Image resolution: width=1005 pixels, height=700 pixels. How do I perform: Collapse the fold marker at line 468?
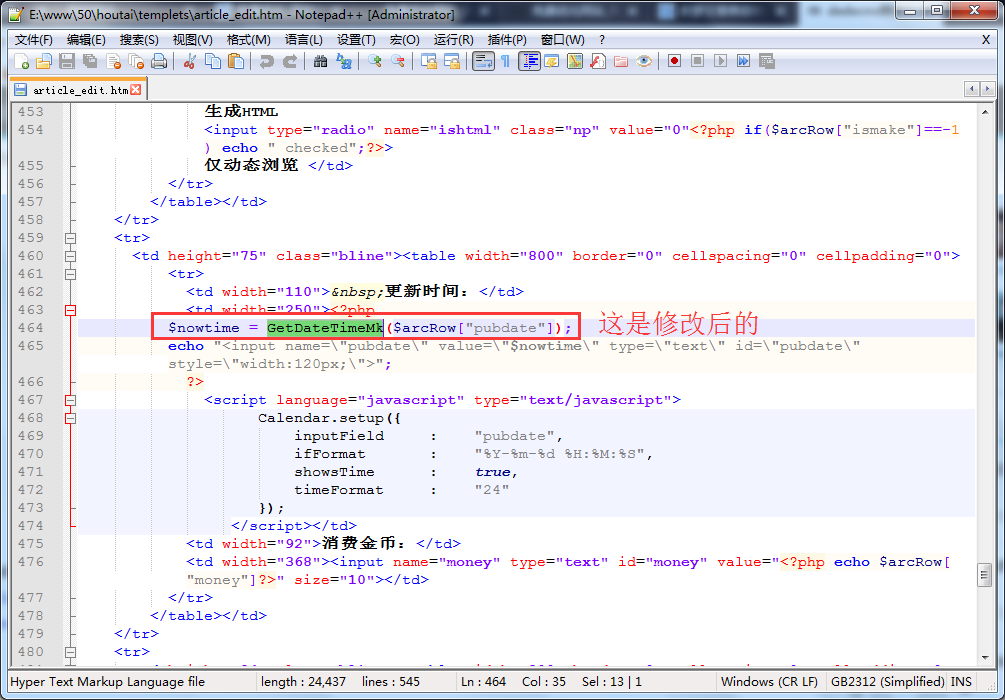(x=70, y=418)
